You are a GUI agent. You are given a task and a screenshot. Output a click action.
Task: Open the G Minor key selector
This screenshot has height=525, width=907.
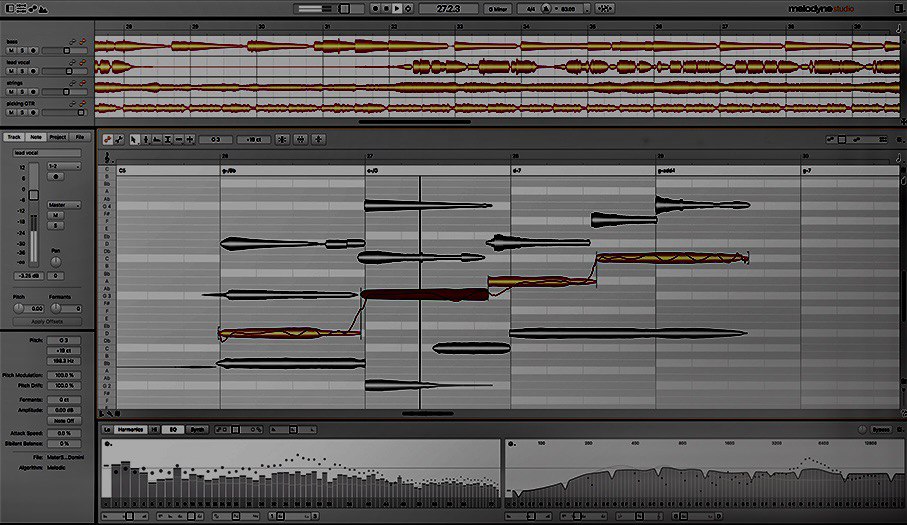(496, 8)
